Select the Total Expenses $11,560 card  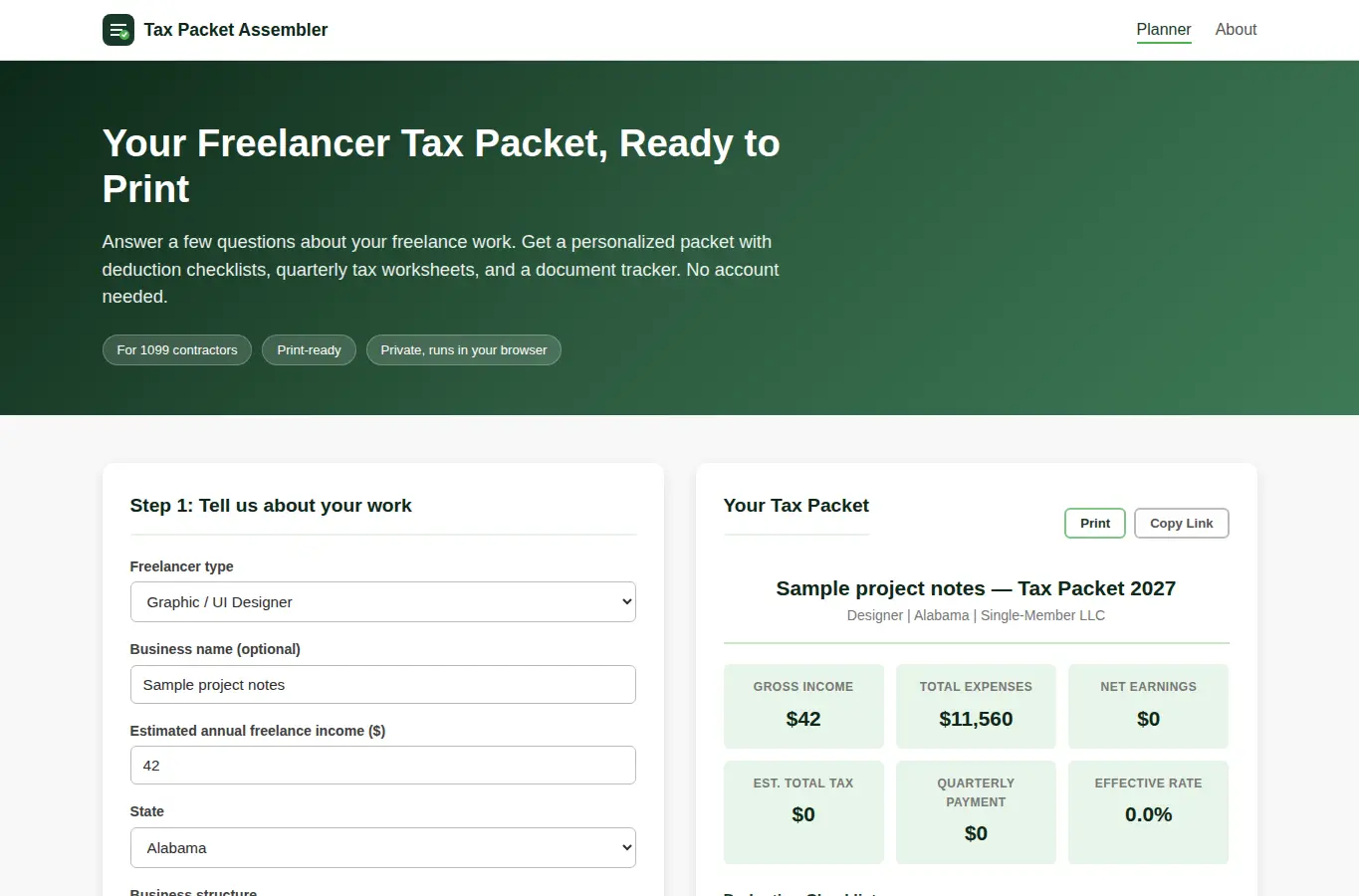tap(976, 706)
